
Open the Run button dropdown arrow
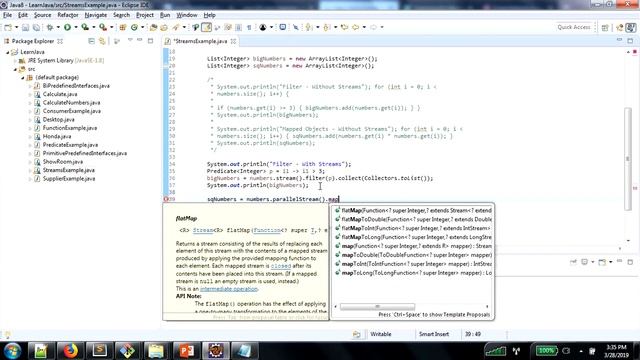click(76, 27)
